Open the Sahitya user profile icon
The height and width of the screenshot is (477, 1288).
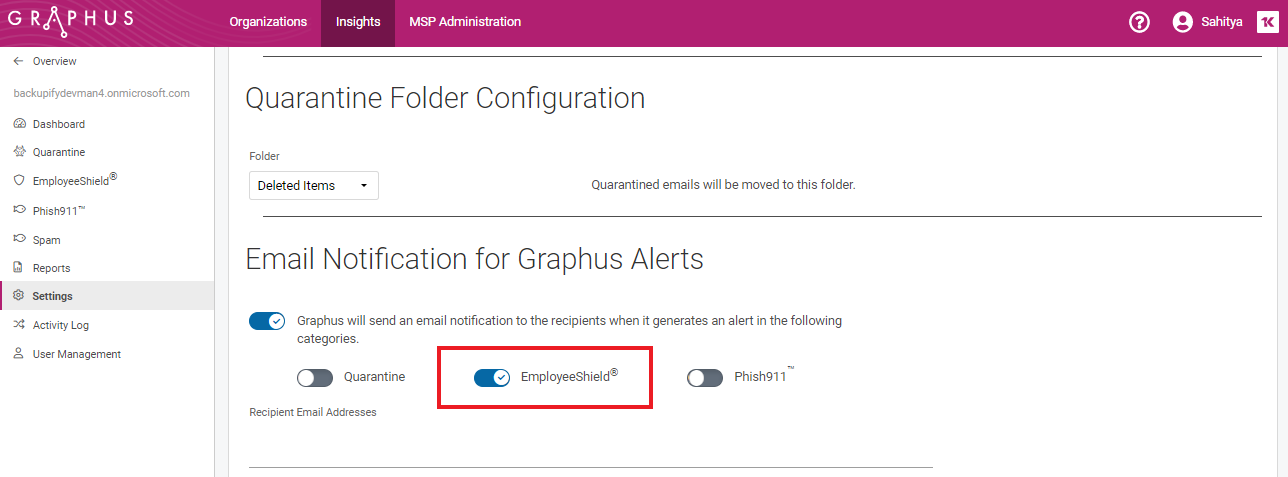(x=1183, y=22)
